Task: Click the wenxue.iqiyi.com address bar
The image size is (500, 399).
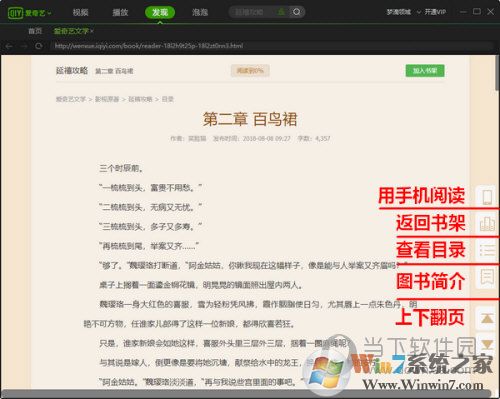Action: tap(271, 46)
